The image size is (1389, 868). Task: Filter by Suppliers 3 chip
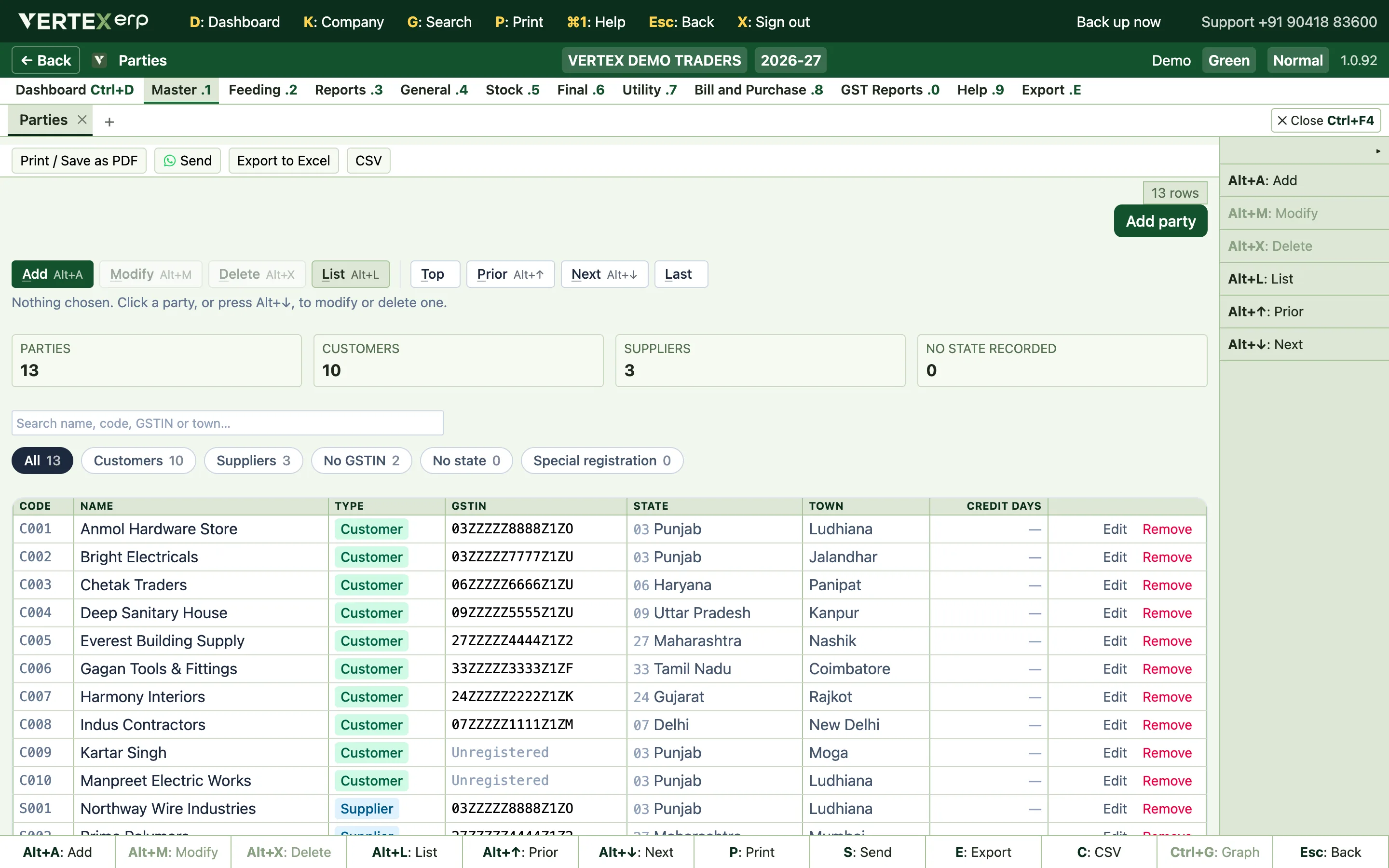coord(253,461)
